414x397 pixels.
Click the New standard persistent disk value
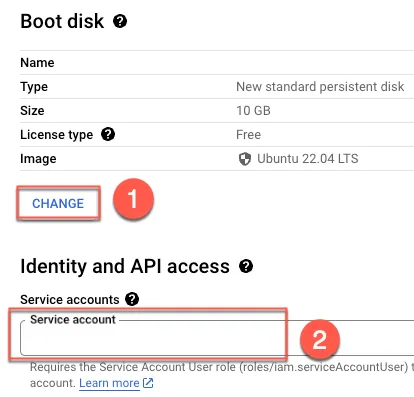pyautogui.click(x=320, y=87)
